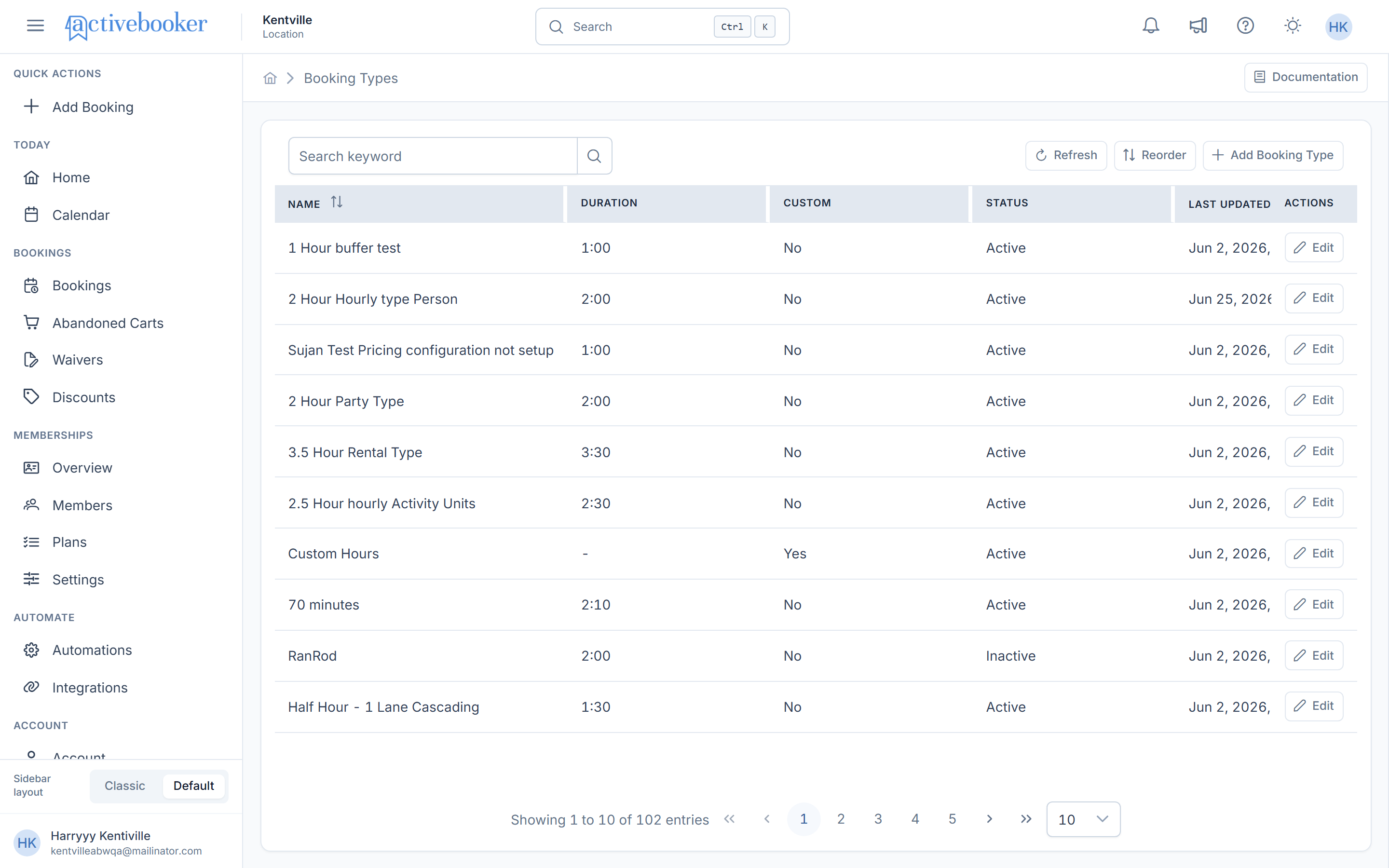
Task: Go to pagination page 5
Action: click(x=952, y=819)
